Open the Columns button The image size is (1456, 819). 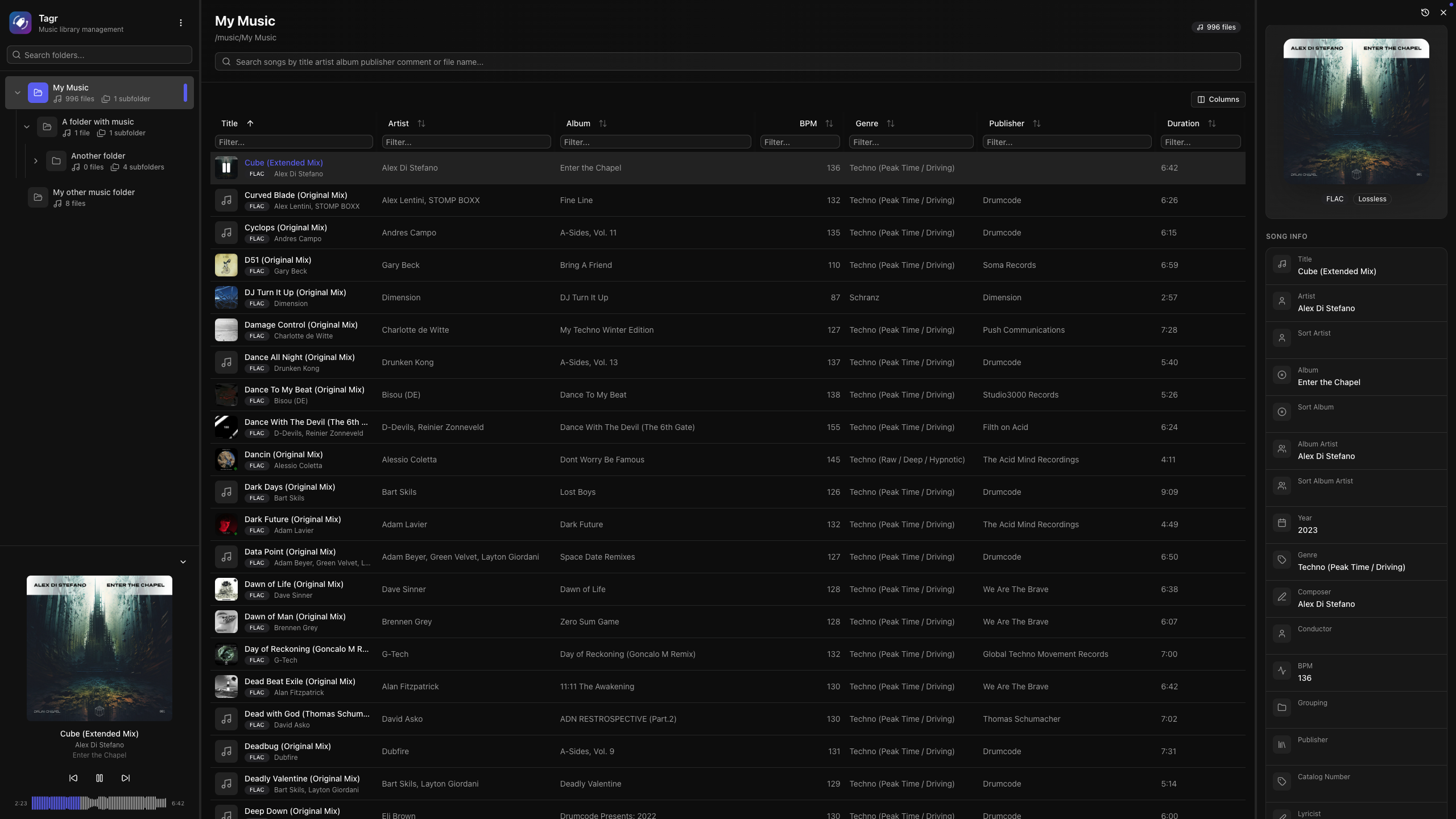1218,100
